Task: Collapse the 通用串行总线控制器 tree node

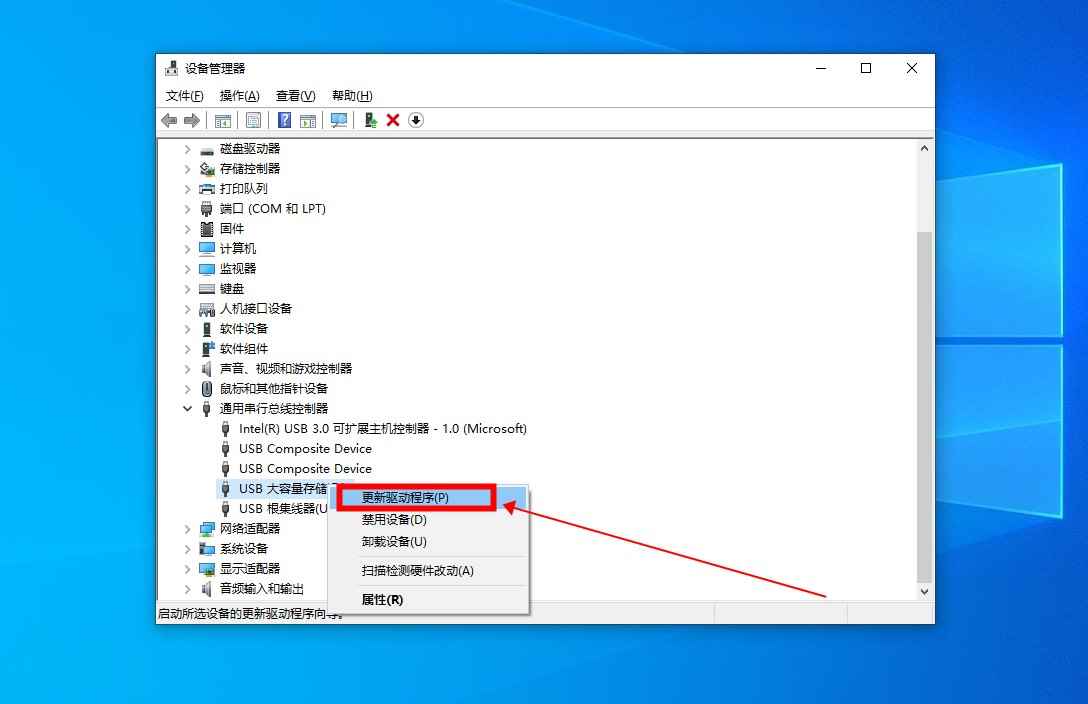Action: click(x=187, y=408)
